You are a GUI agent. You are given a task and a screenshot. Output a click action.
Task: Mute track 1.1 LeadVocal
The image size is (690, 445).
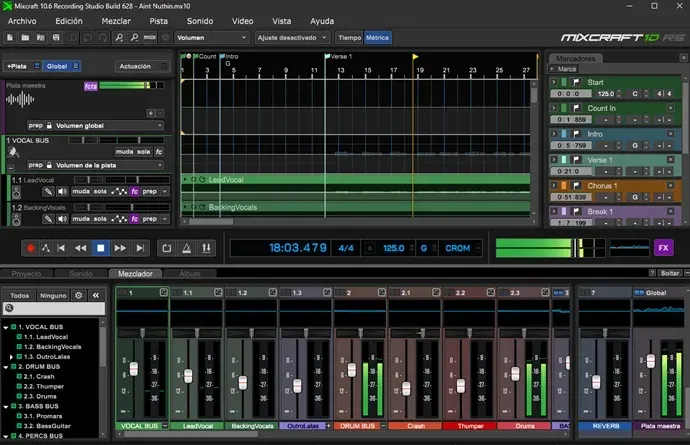coord(81,191)
